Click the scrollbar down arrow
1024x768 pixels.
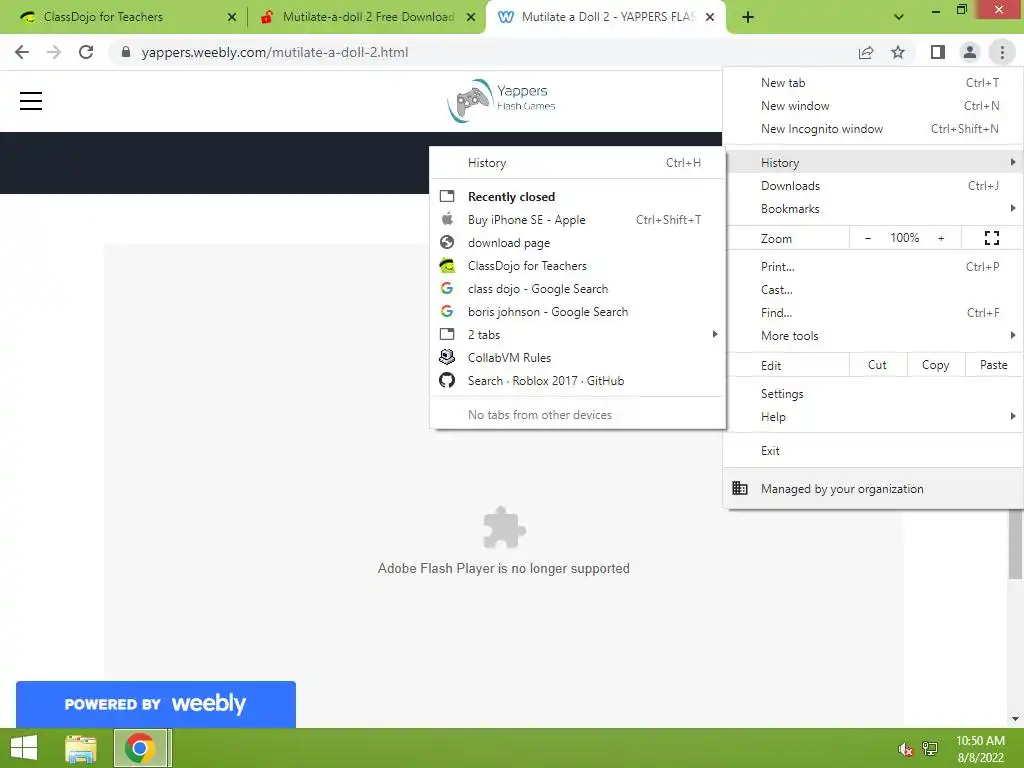click(1016, 718)
